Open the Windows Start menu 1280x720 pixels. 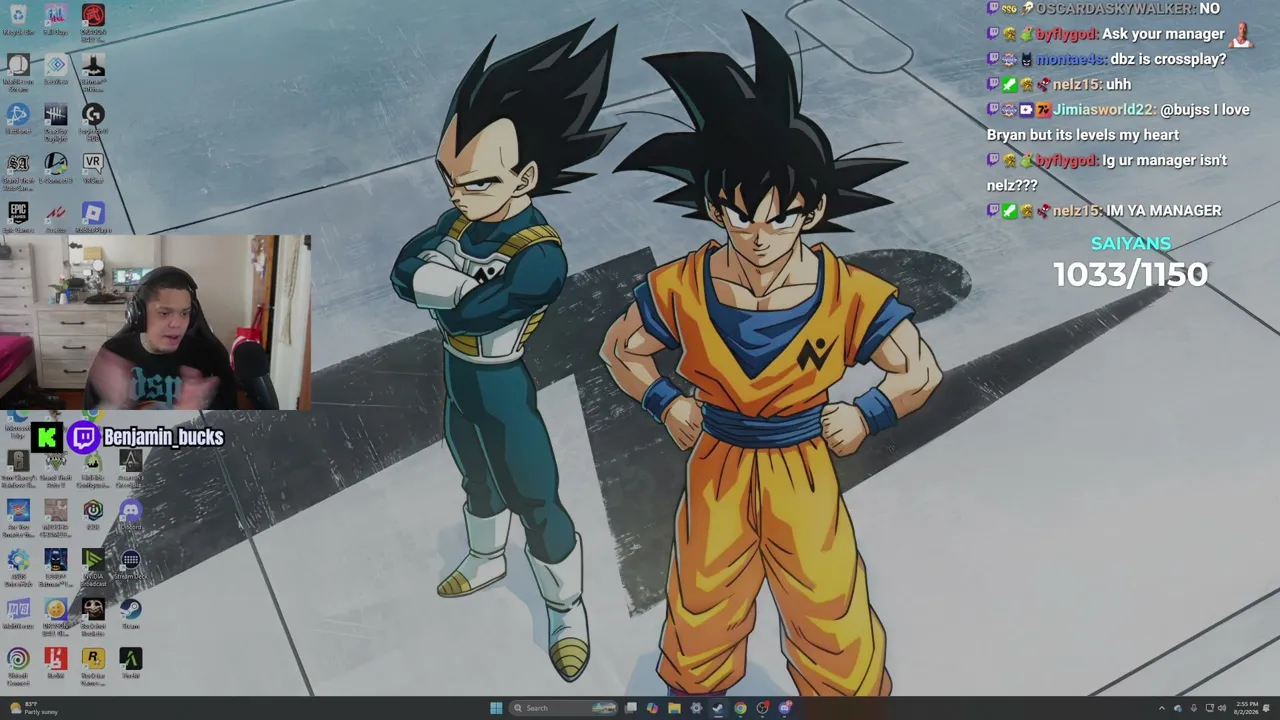[x=496, y=708]
